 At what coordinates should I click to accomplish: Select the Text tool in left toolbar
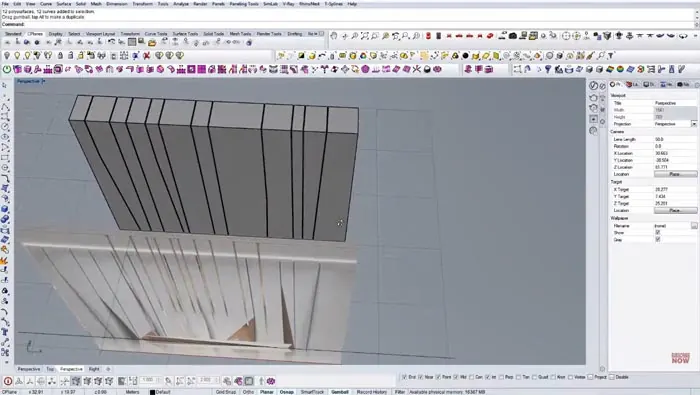coord(5,332)
